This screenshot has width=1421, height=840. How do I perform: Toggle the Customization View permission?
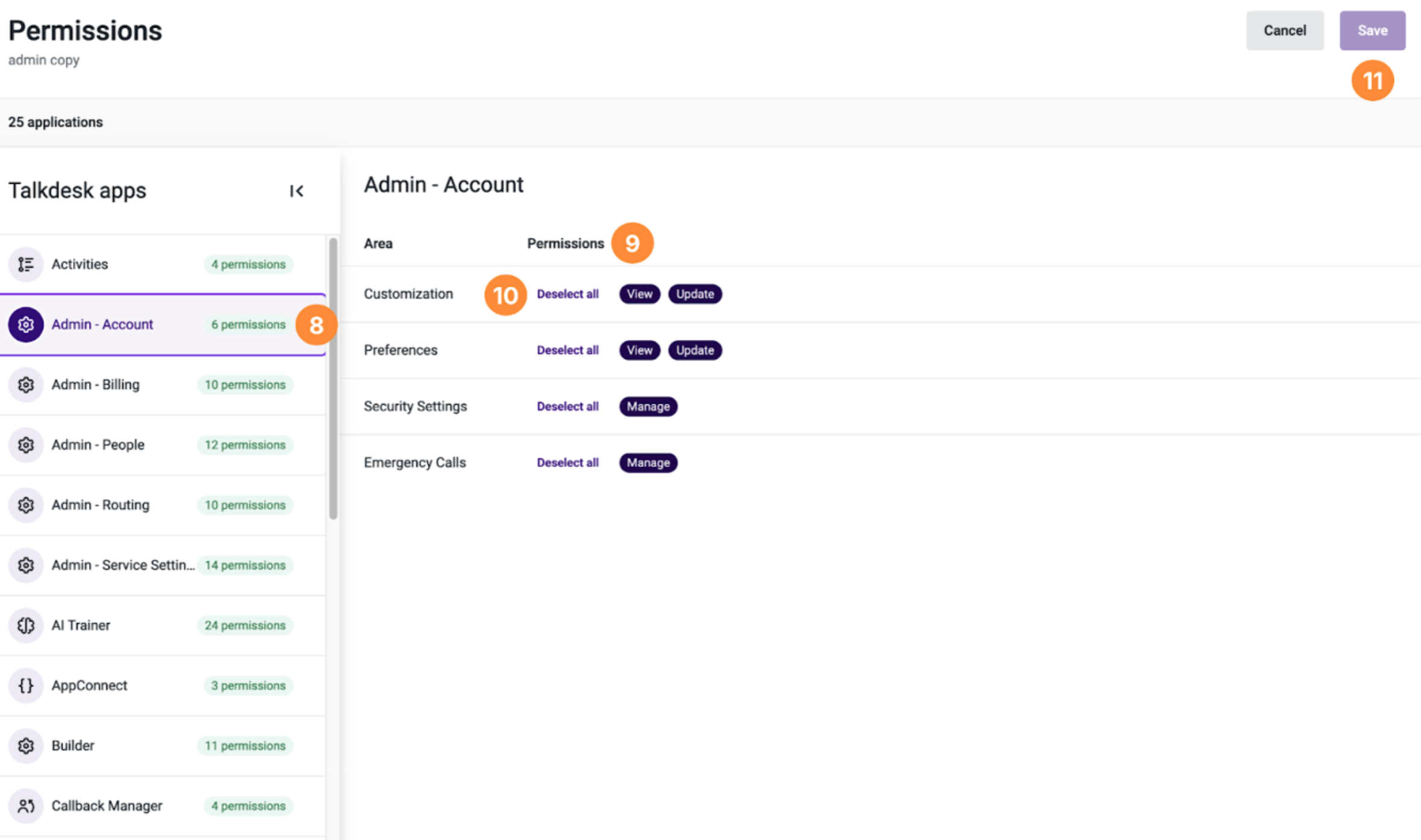[639, 294]
